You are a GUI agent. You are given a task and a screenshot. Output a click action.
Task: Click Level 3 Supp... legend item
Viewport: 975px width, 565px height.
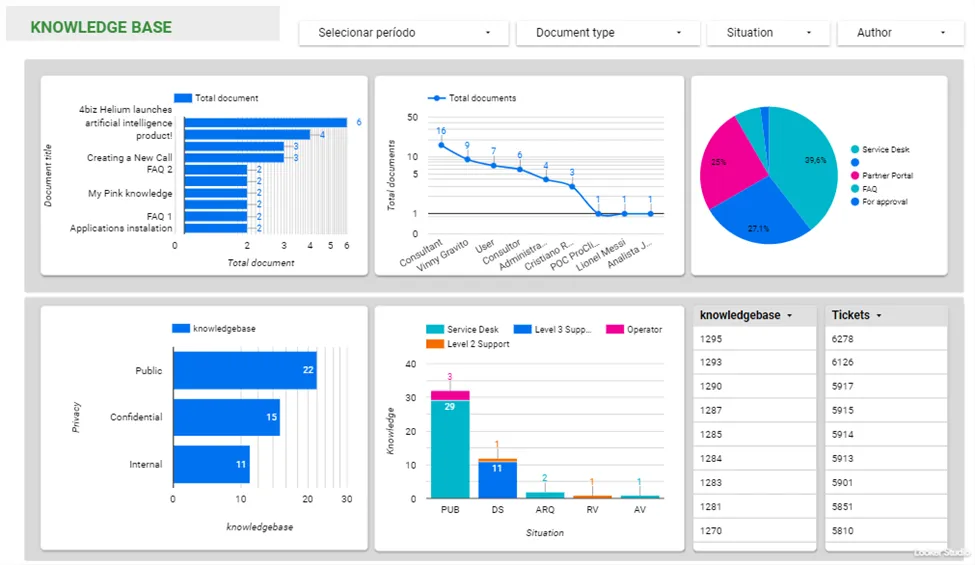[x=553, y=329]
